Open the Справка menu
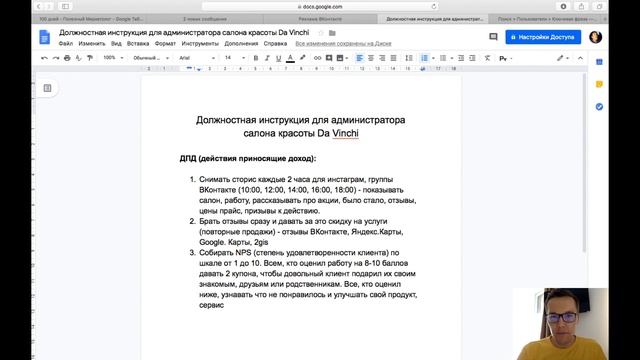Screen dimensions: 640x360 point(275,43)
